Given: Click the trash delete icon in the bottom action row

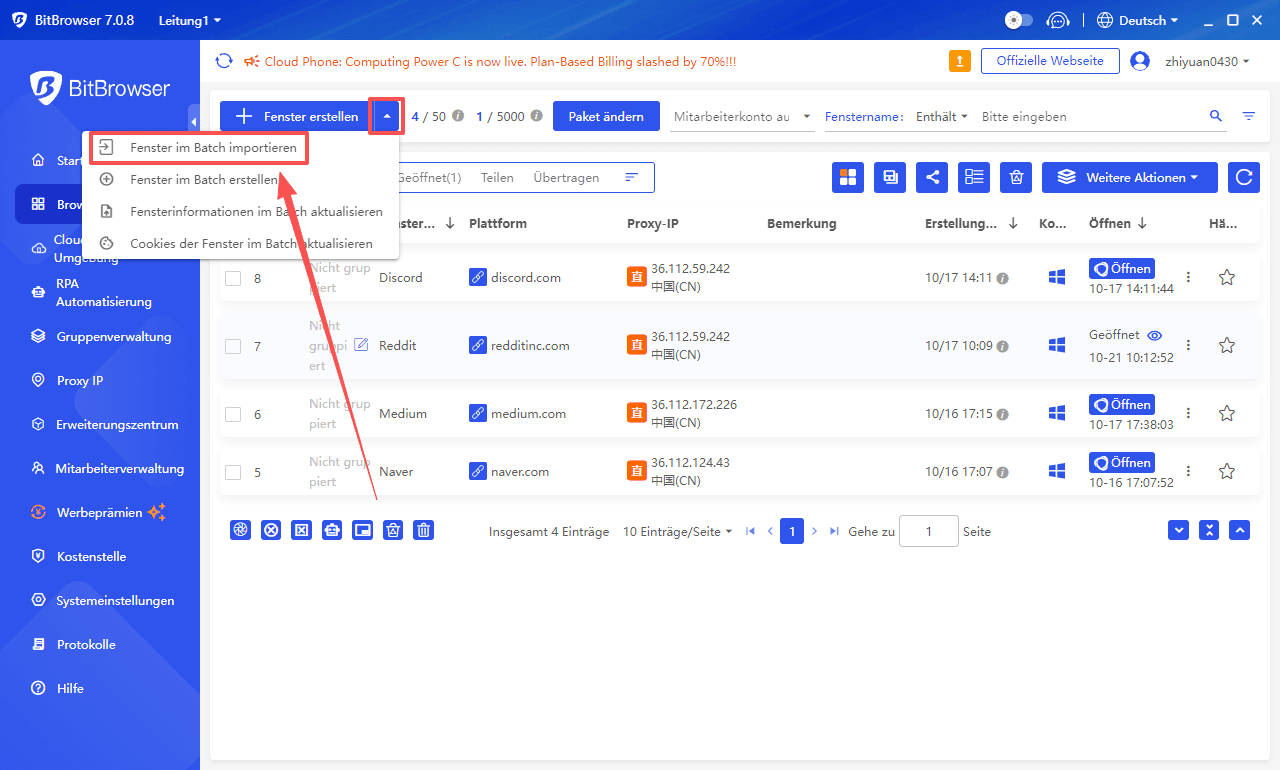Looking at the screenshot, I should (x=423, y=530).
